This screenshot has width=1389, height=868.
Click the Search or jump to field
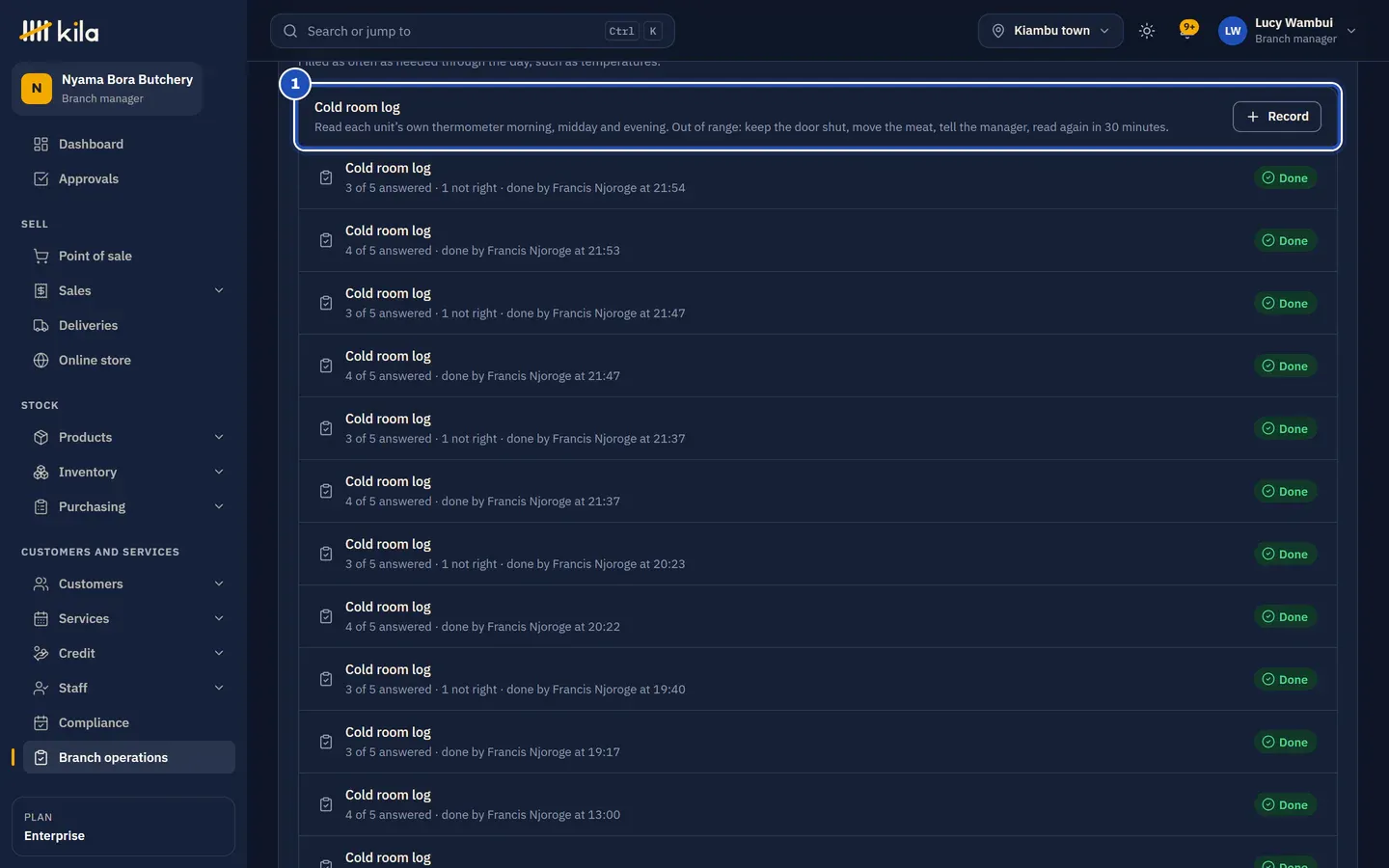(x=473, y=31)
